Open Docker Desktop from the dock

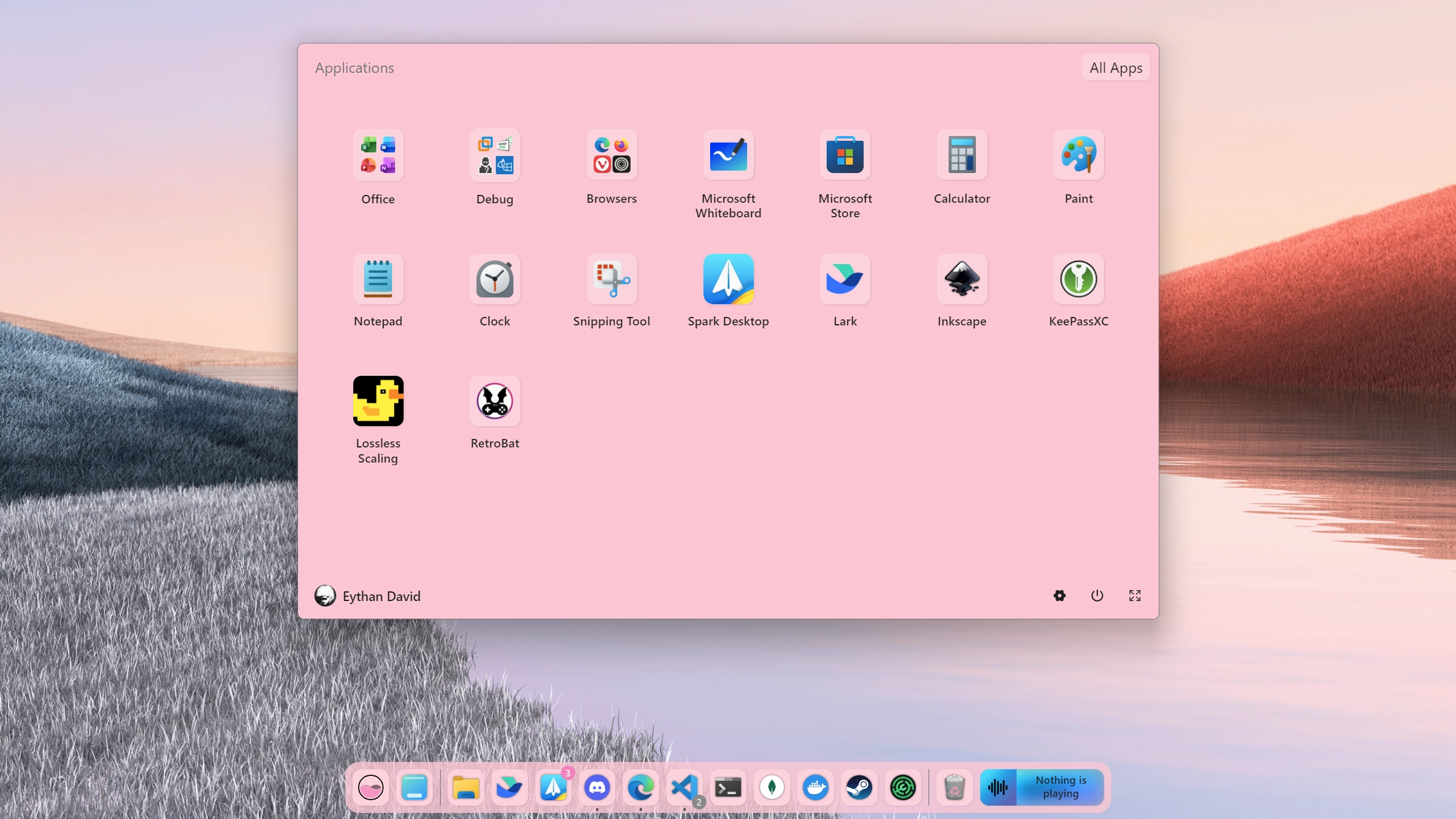point(816,787)
